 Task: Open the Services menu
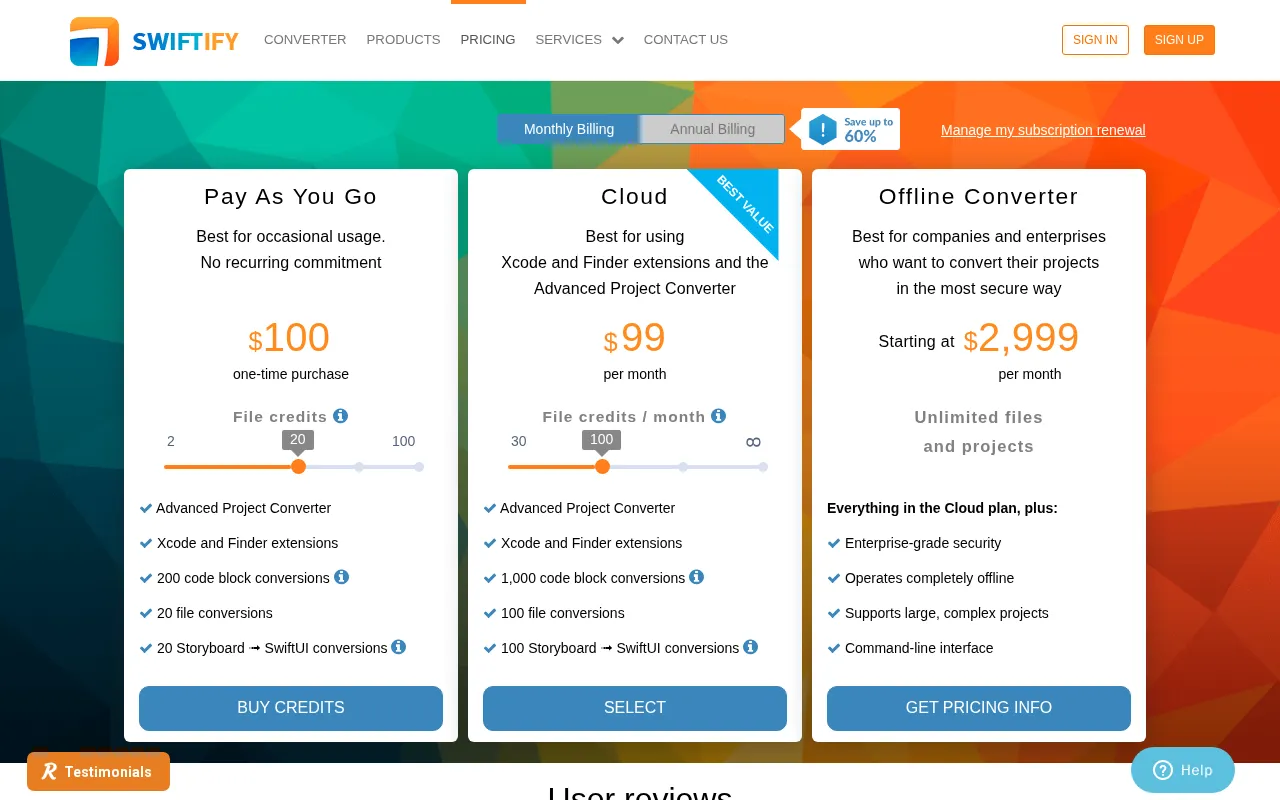569,40
